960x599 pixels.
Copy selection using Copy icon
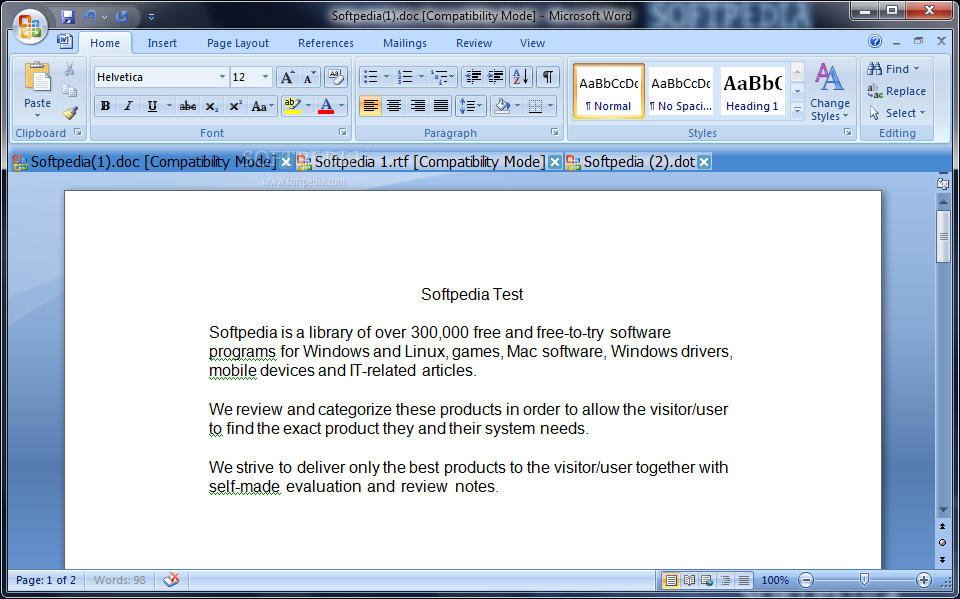[69, 91]
